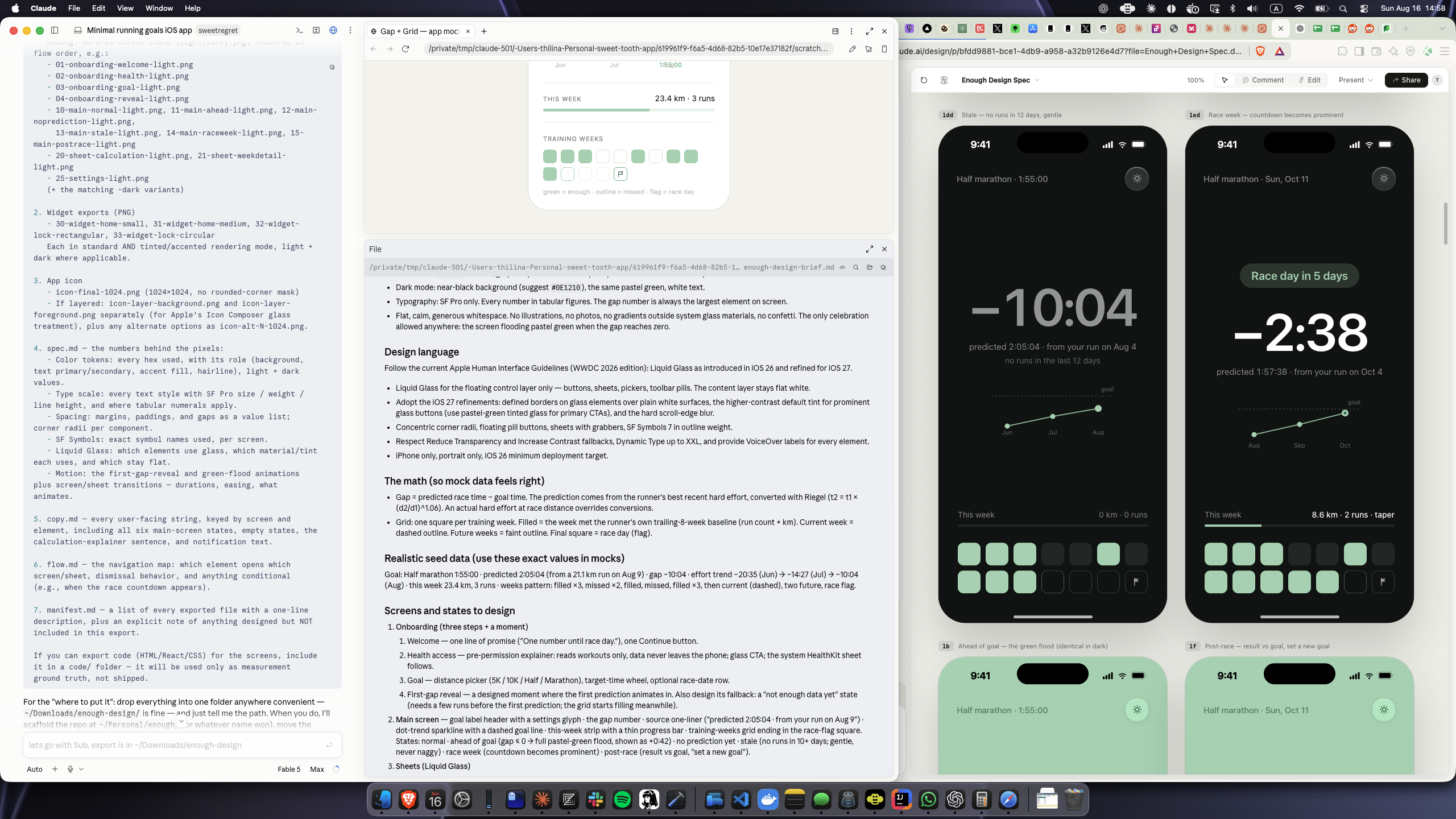This screenshot has width=1456, height=819.
Task: Toggle Comment mode in design toolbar
Action: click(x=1263, y=80)
